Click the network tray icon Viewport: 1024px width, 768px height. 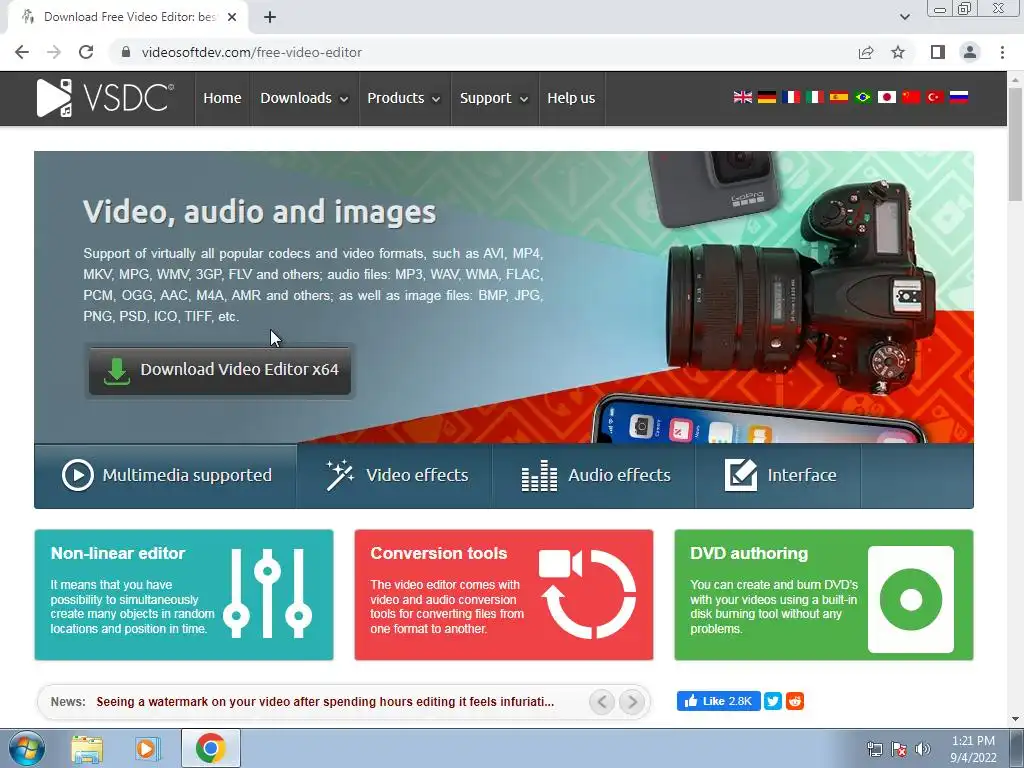[x=874, y=749]
